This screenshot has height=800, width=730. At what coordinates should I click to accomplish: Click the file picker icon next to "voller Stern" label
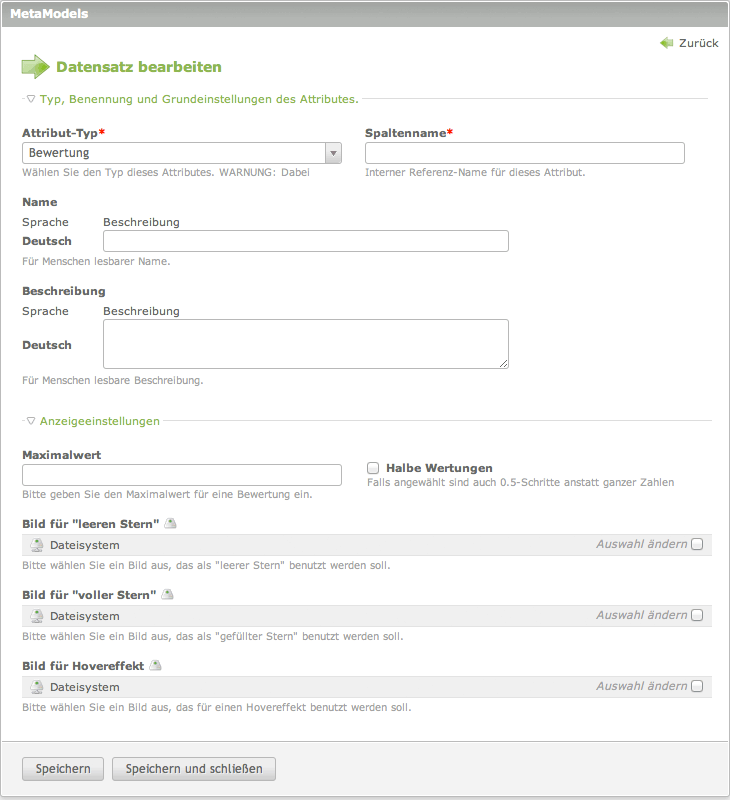(167, 594)
